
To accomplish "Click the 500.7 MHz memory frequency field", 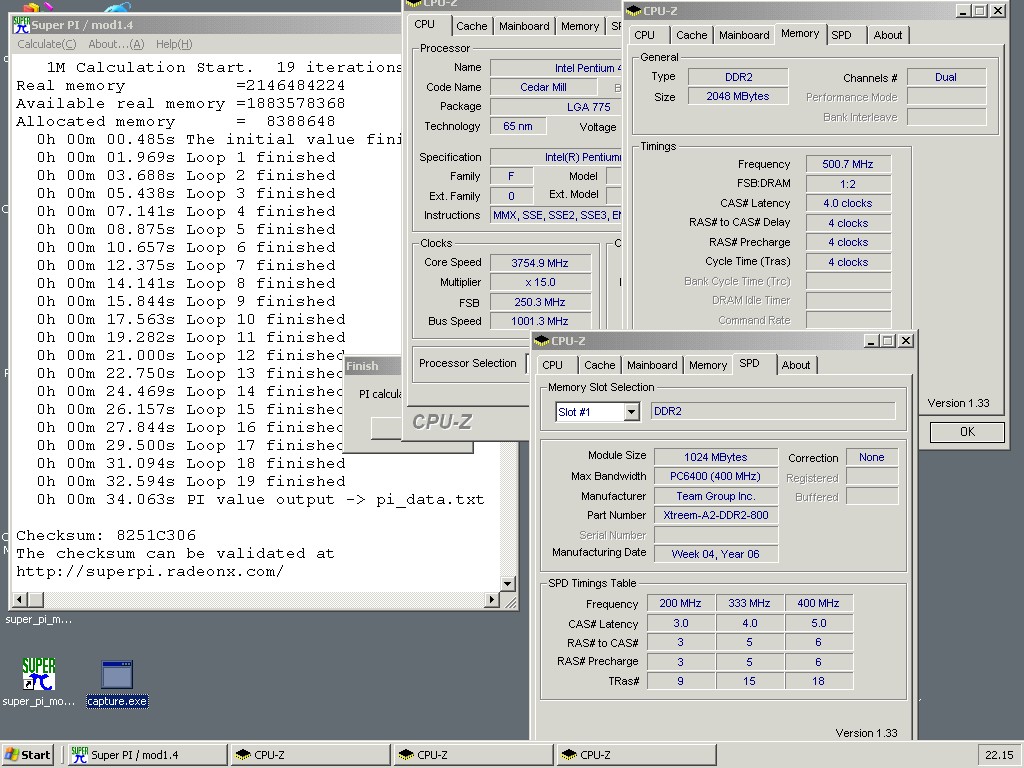I will pos(848,164).
